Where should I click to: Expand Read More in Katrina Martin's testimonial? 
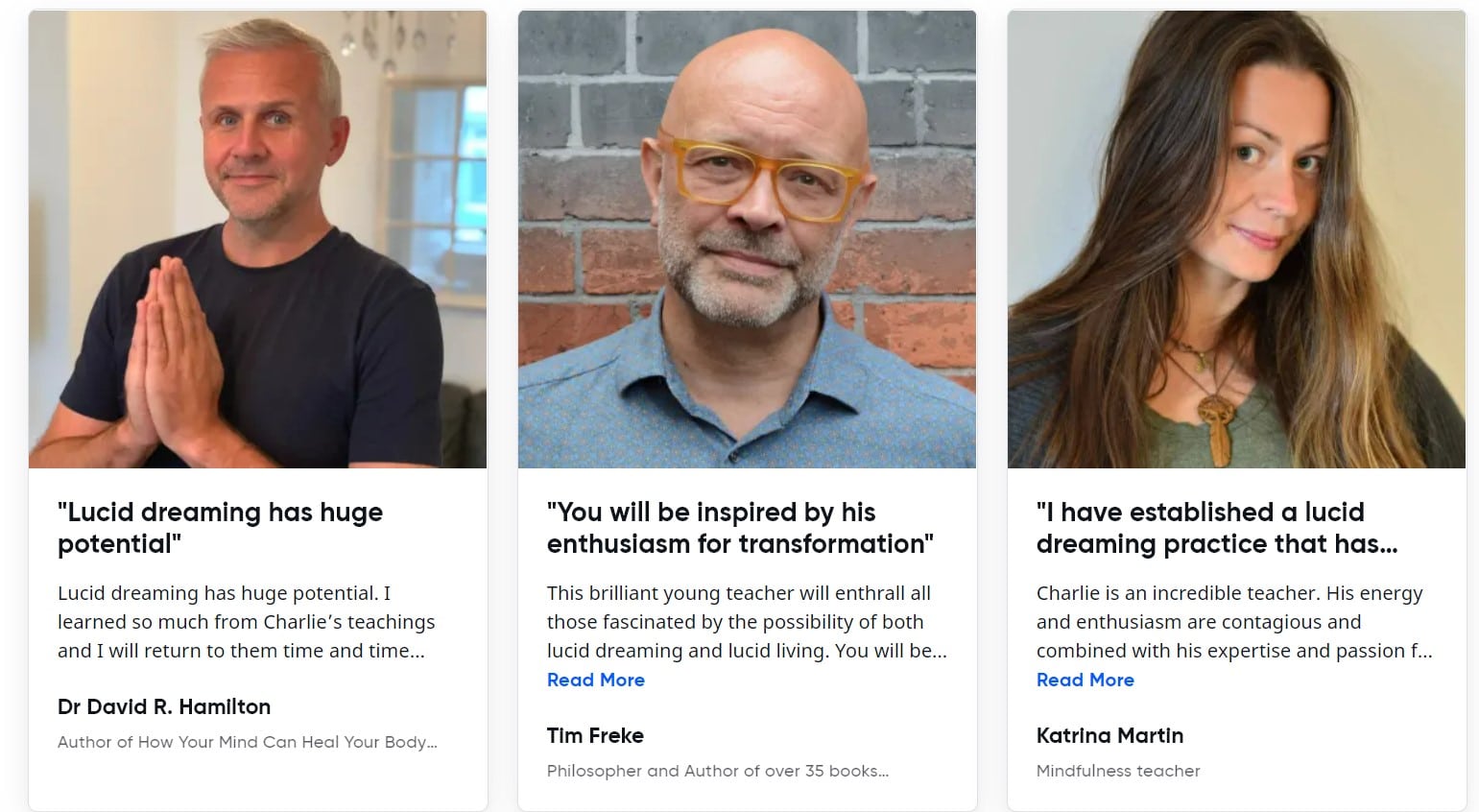1085,680
